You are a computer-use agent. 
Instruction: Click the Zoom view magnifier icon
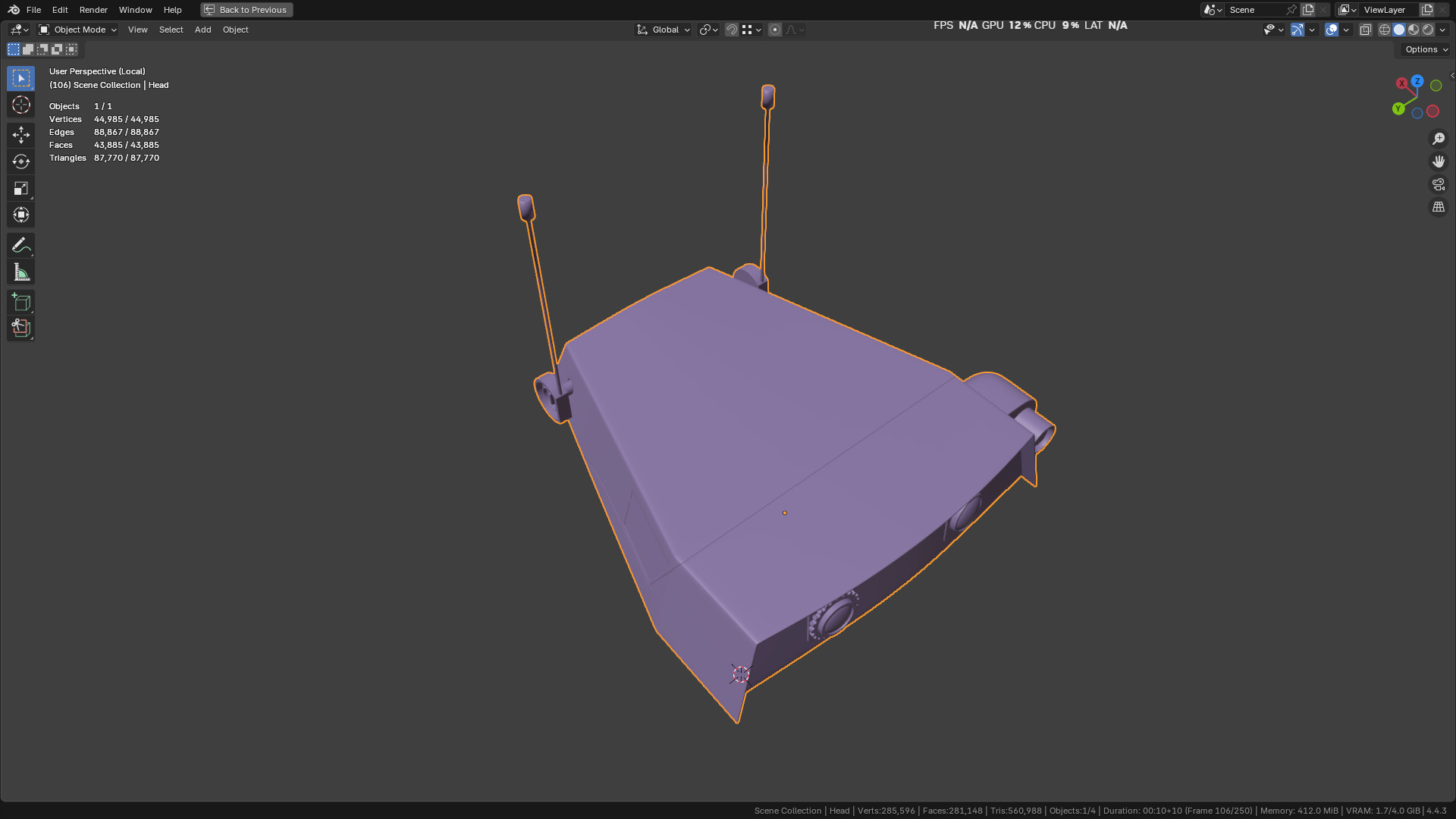click(x=1439, y=139)
